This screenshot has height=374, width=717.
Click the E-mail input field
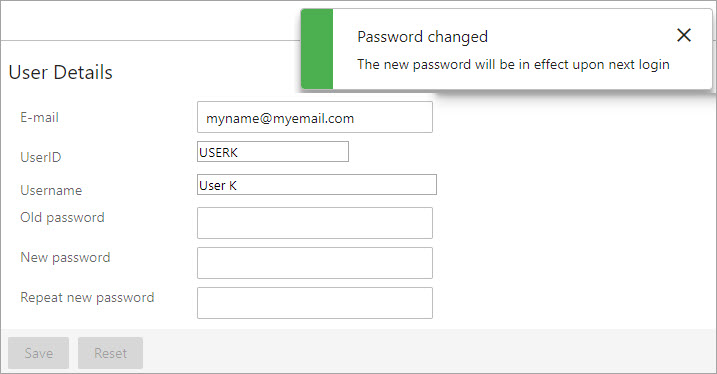pos(315,117)
